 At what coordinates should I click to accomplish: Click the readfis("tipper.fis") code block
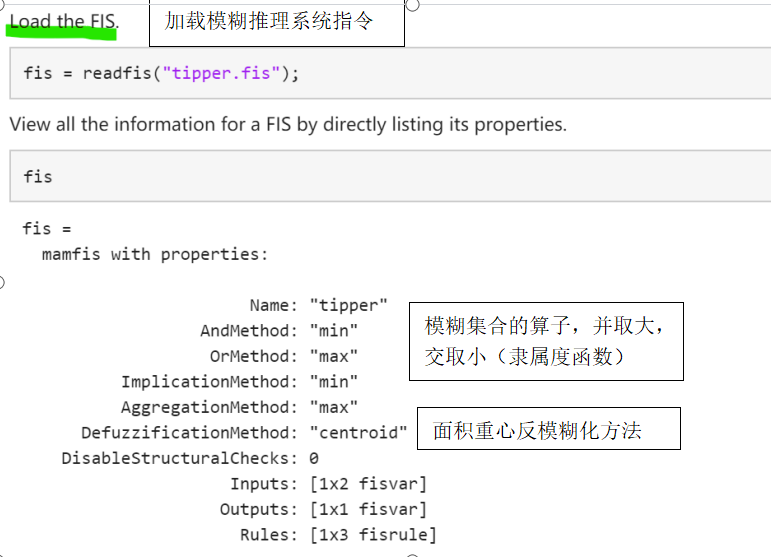(x=390, y=73)
